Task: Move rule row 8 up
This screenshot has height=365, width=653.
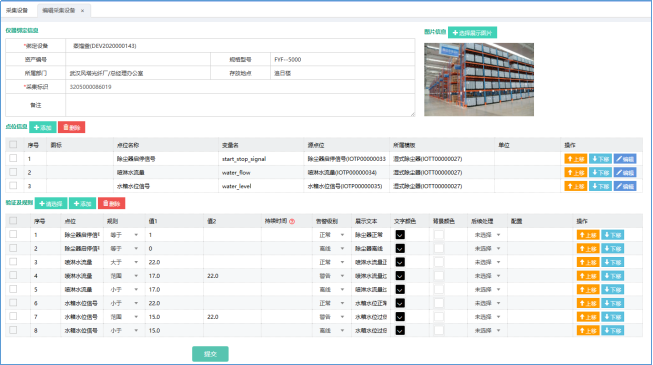Action: click(588, 331)
